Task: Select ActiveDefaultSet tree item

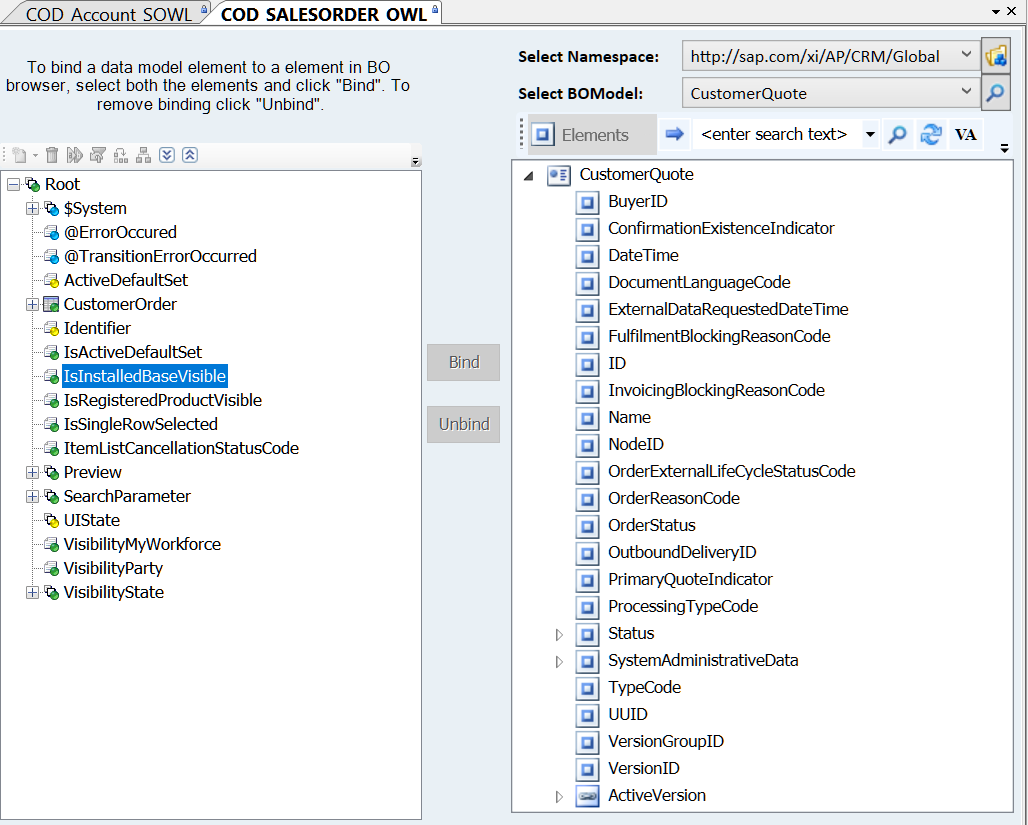Action: click(126, 280)
